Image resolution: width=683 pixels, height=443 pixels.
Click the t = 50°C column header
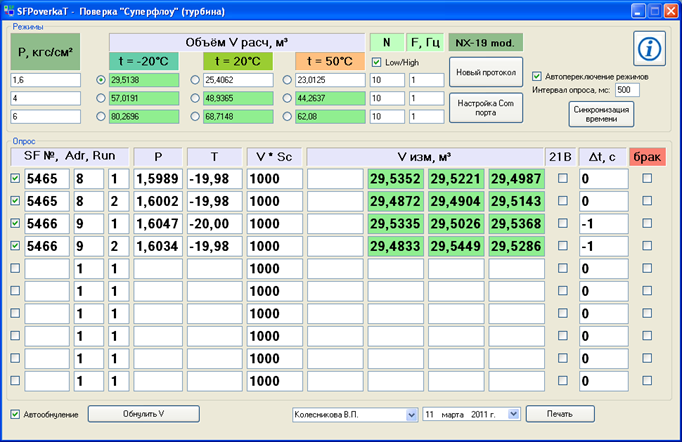(330, 61)
